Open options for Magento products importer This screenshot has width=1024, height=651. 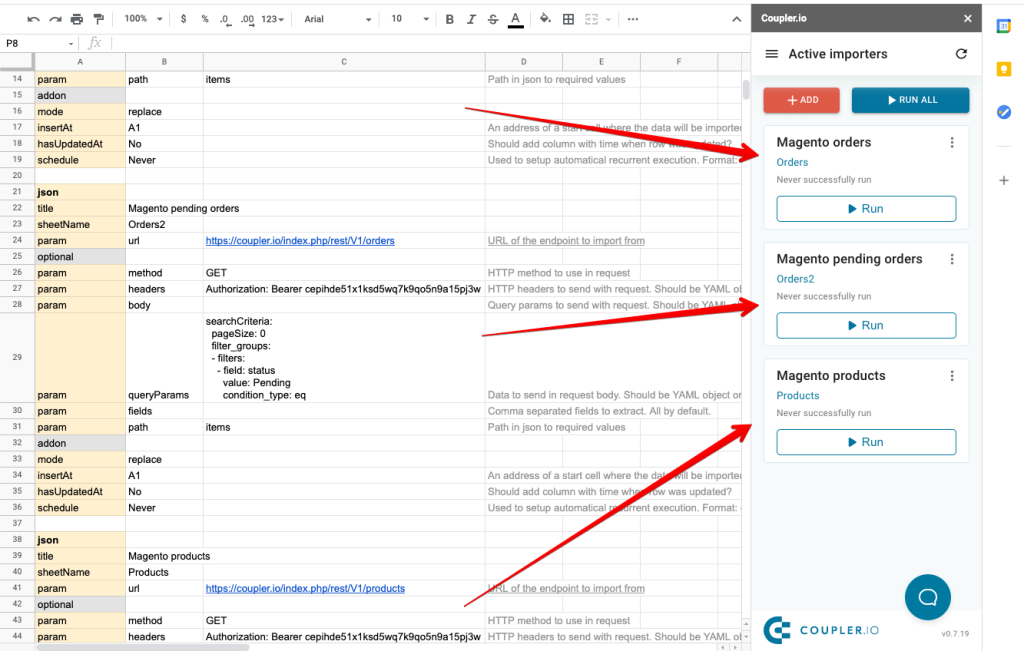[952, 376]
